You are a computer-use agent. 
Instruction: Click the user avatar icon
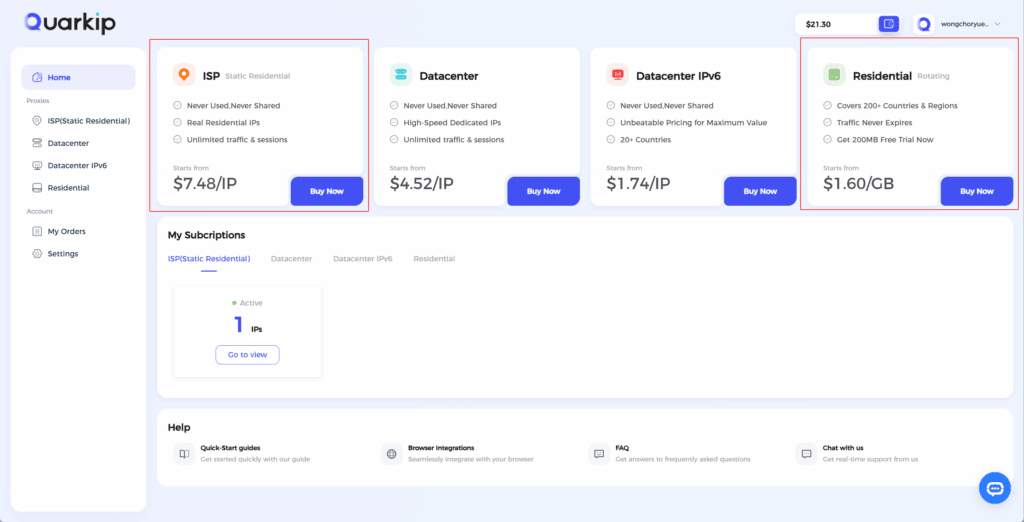923,24
